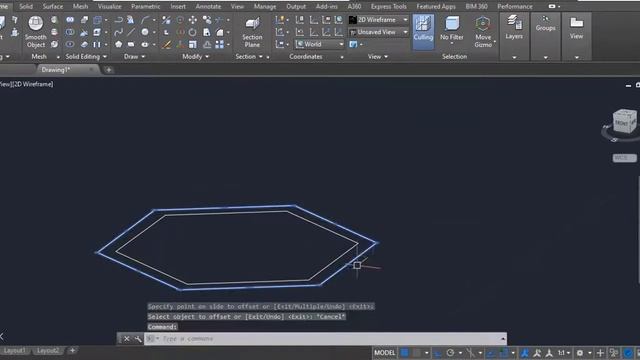Select the Line tool in Draw panel
Viewport: 640px width, 360px height.
131,32
